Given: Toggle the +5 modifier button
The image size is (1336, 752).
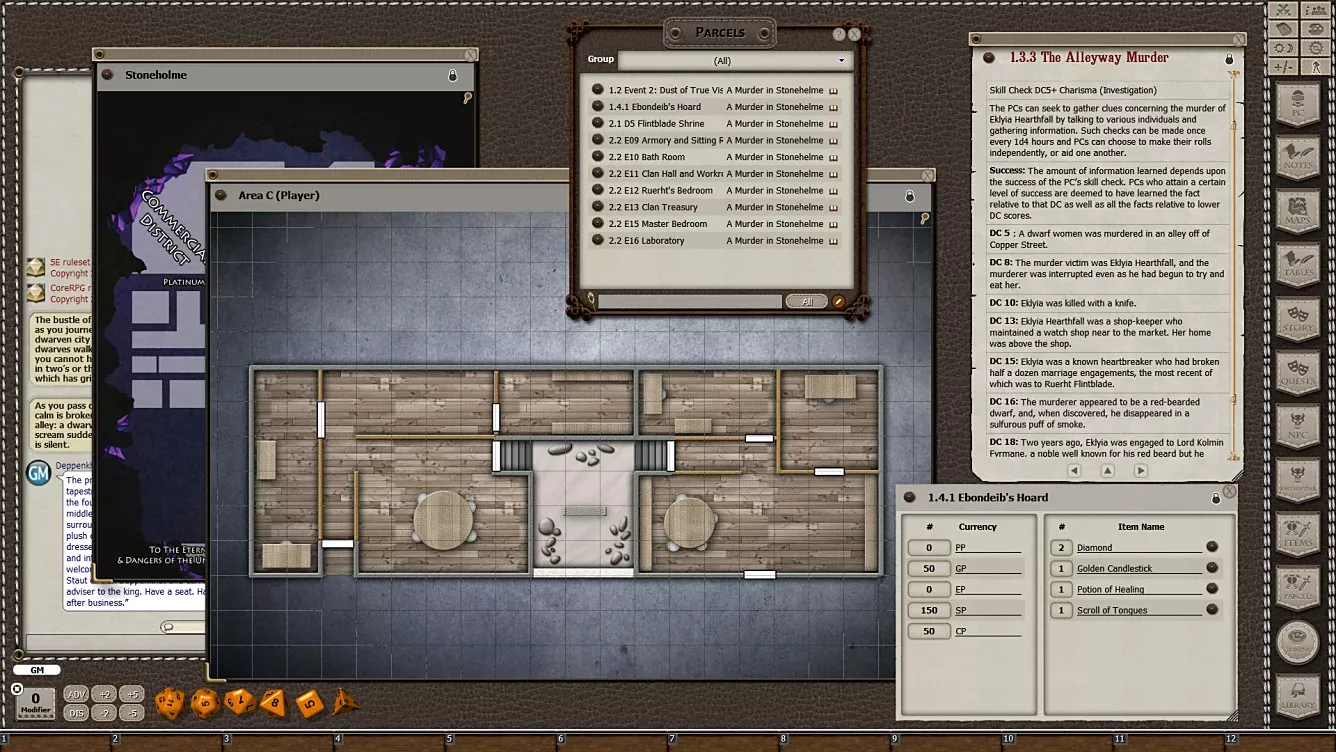Looking at the screenshot, I should (132, 694).
